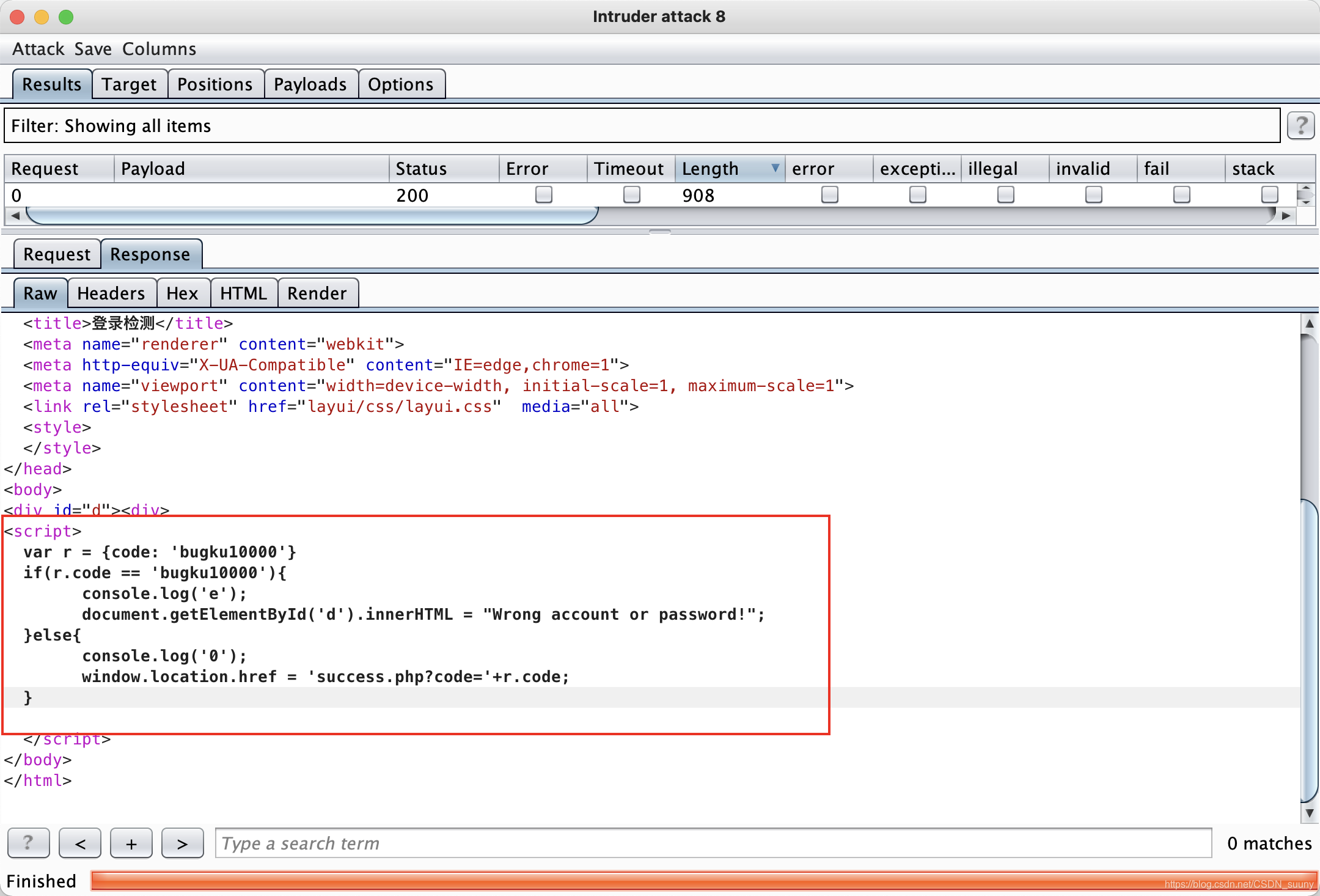Open search help question mark button
The width and height of the screenshot is (1320, 896).
pos(28,843)
